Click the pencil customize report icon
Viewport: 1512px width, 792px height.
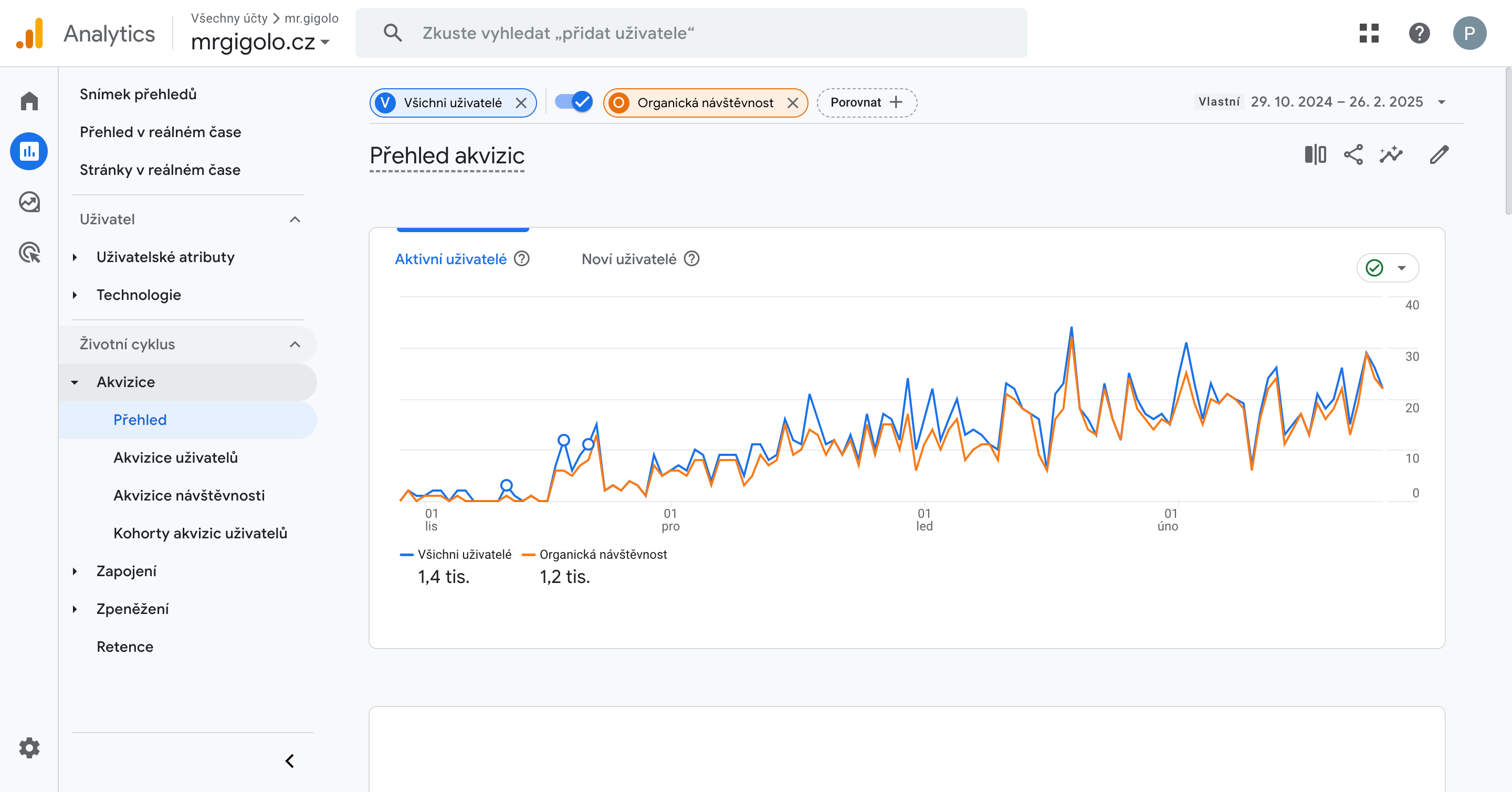[x=1438, y=155]
